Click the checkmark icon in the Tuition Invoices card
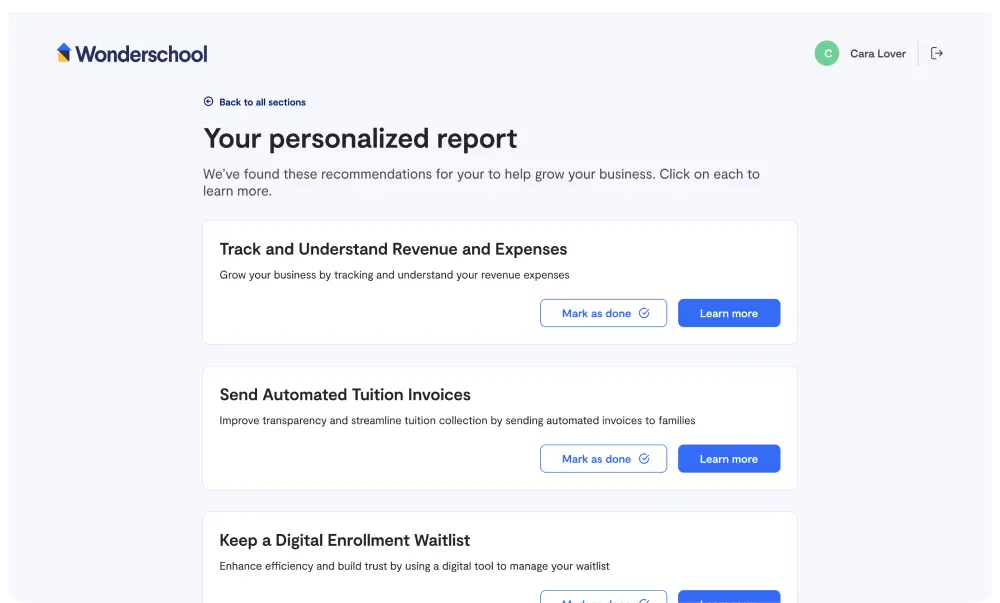The height and width of the screenshot is (603, 1000). [x=644, y=459]
